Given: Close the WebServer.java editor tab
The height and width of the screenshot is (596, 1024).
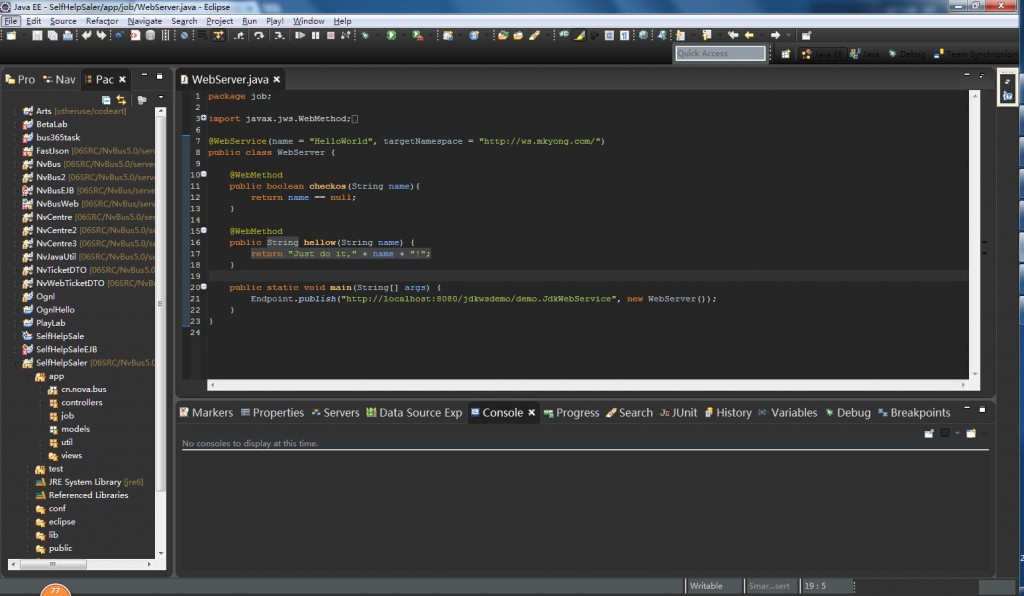Looking at the screenshot, I should point(277,80).
